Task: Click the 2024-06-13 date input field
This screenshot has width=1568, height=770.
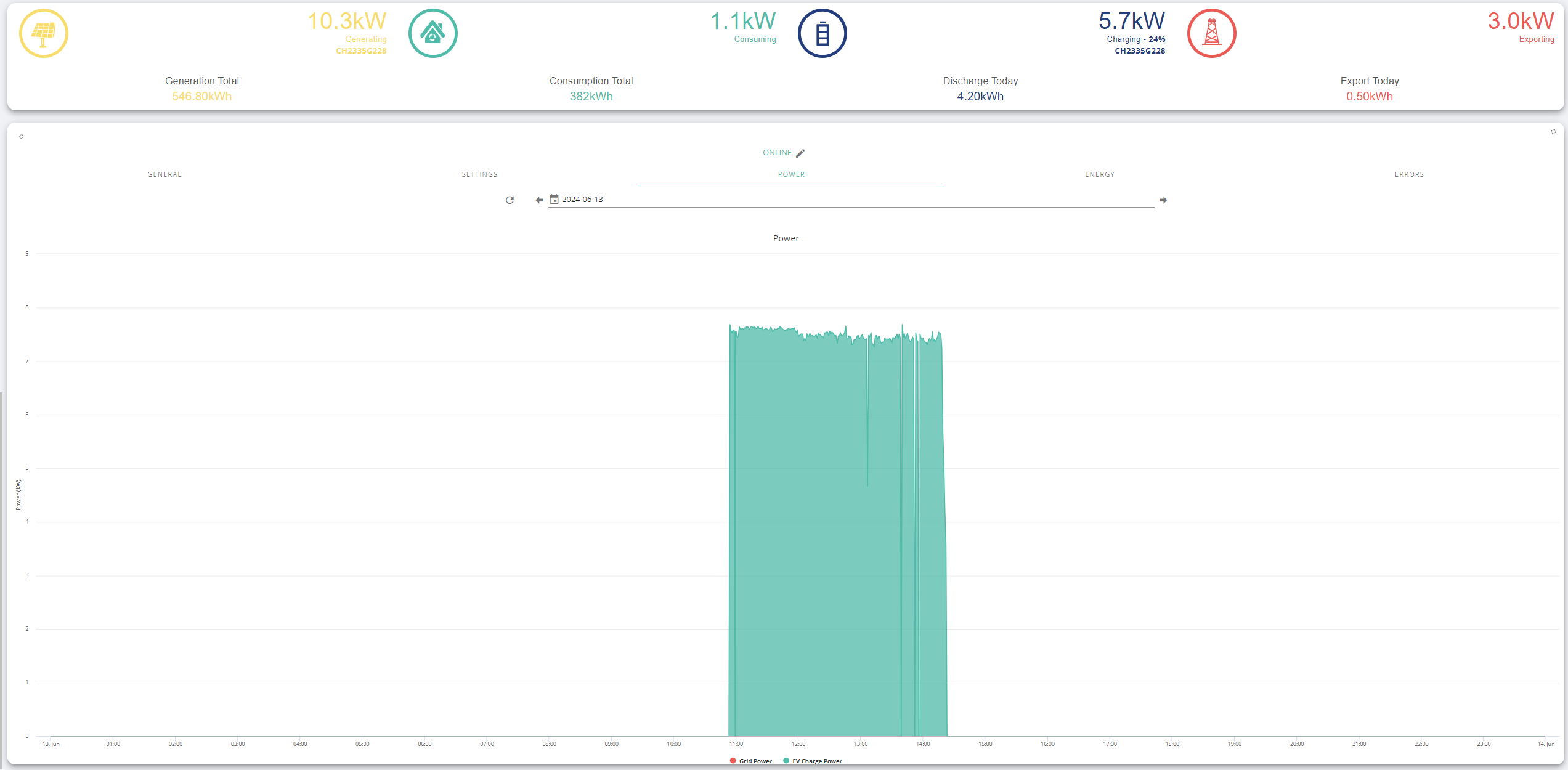Action: [x=851, y=200]
